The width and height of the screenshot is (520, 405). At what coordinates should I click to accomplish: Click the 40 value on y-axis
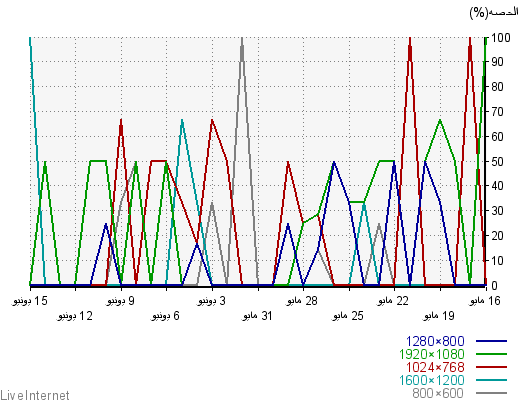[497, 186]
